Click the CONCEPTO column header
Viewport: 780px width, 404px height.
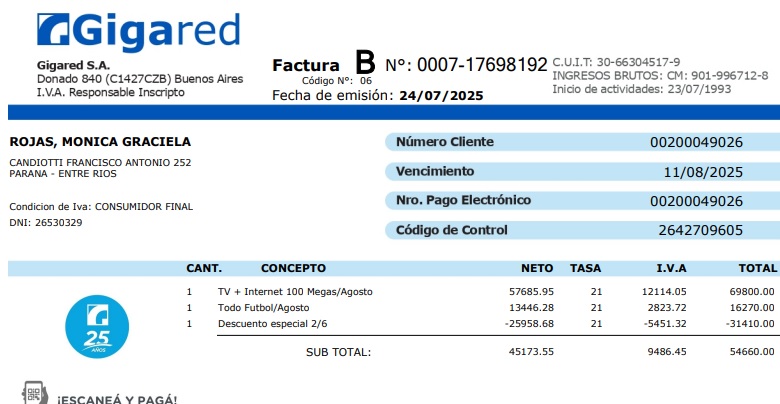point(293,268)
